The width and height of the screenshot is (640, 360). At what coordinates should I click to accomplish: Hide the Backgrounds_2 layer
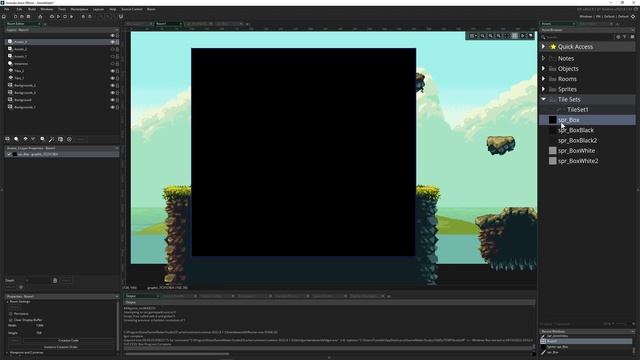tap(112, 85)
